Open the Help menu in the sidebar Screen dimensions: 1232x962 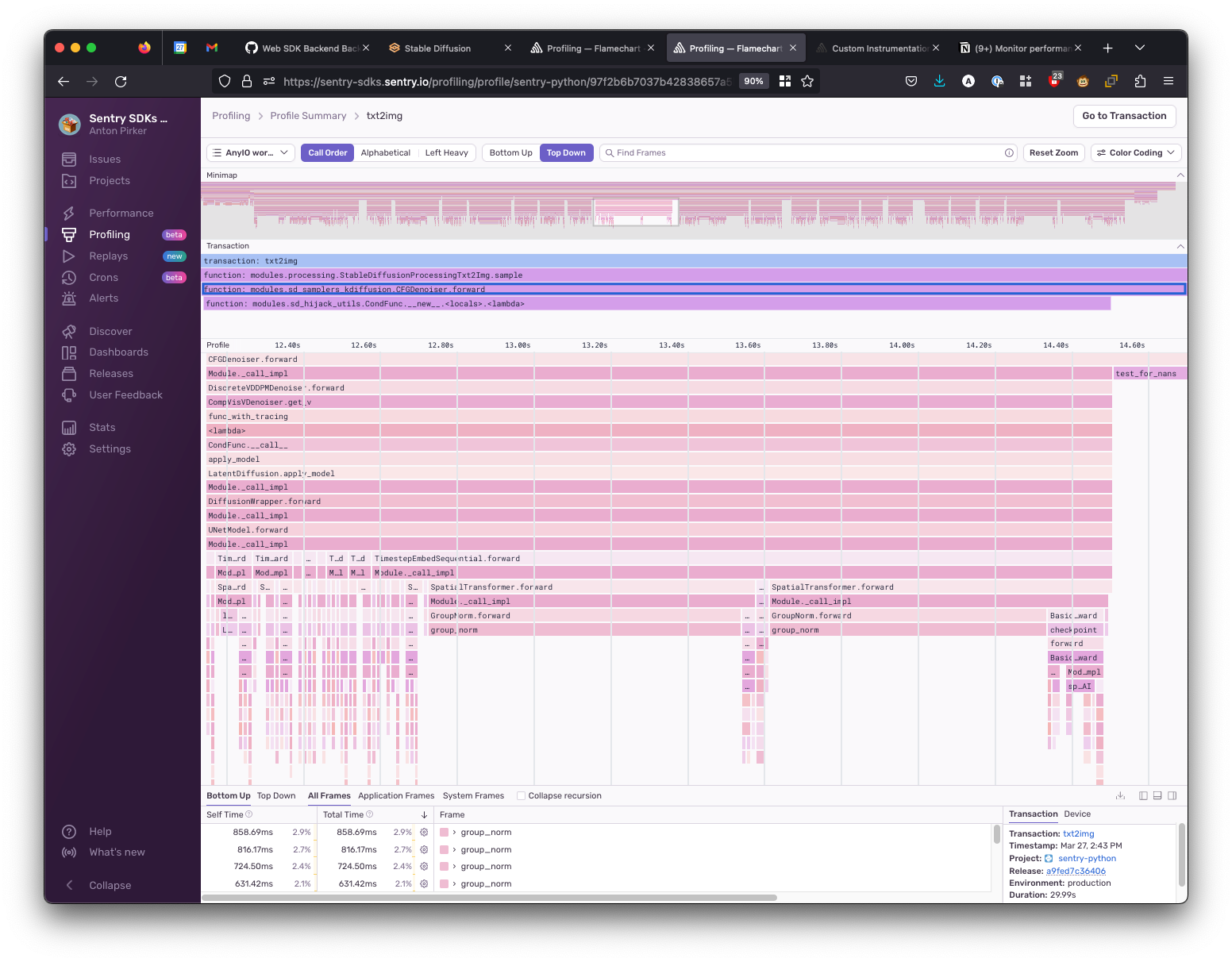pos(100,832)
